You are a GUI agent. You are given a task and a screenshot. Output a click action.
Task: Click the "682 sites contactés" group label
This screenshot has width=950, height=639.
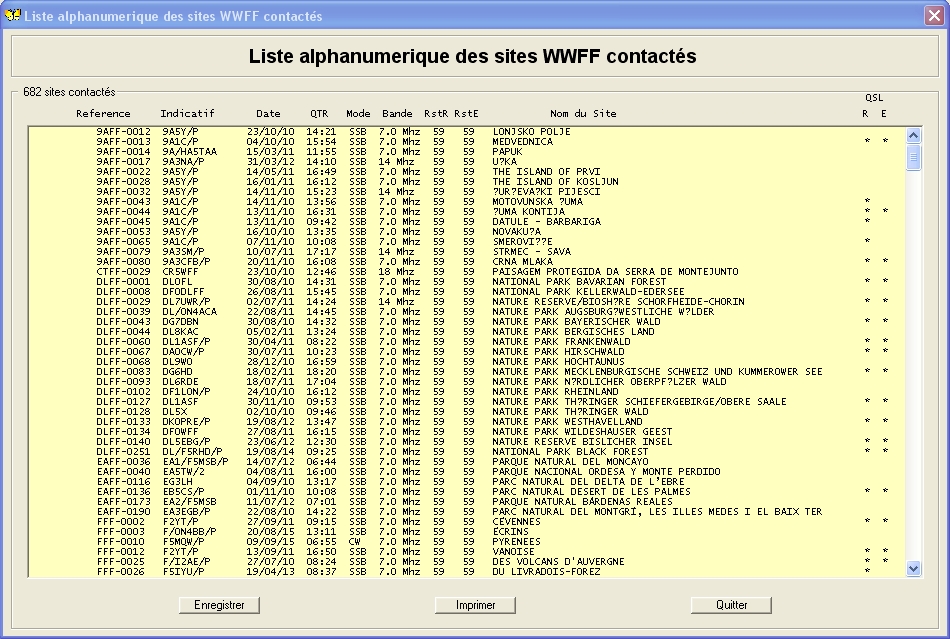pos(69,92)
